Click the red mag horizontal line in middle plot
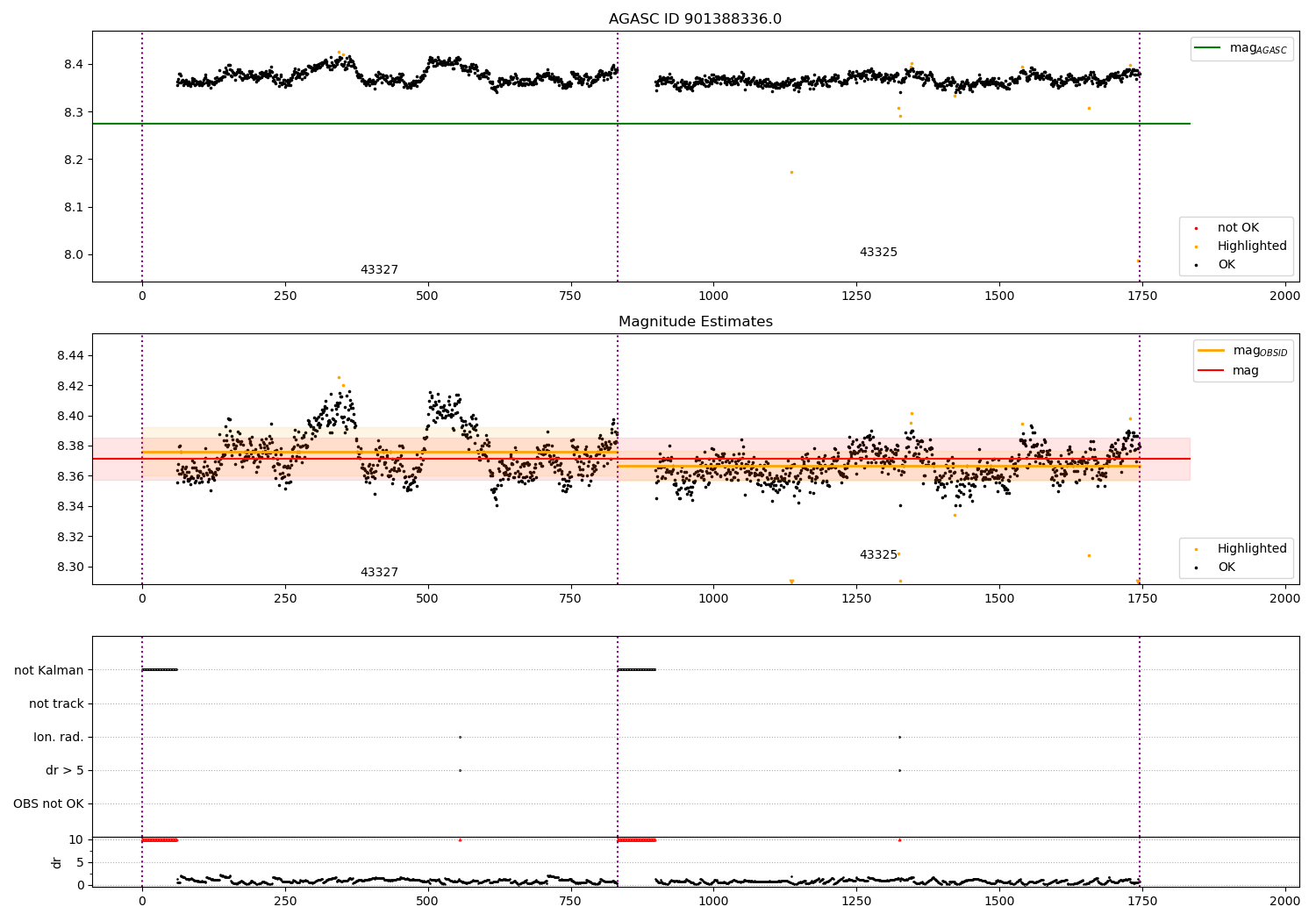This screenshot has width=1316, height=921. [640, 459]
